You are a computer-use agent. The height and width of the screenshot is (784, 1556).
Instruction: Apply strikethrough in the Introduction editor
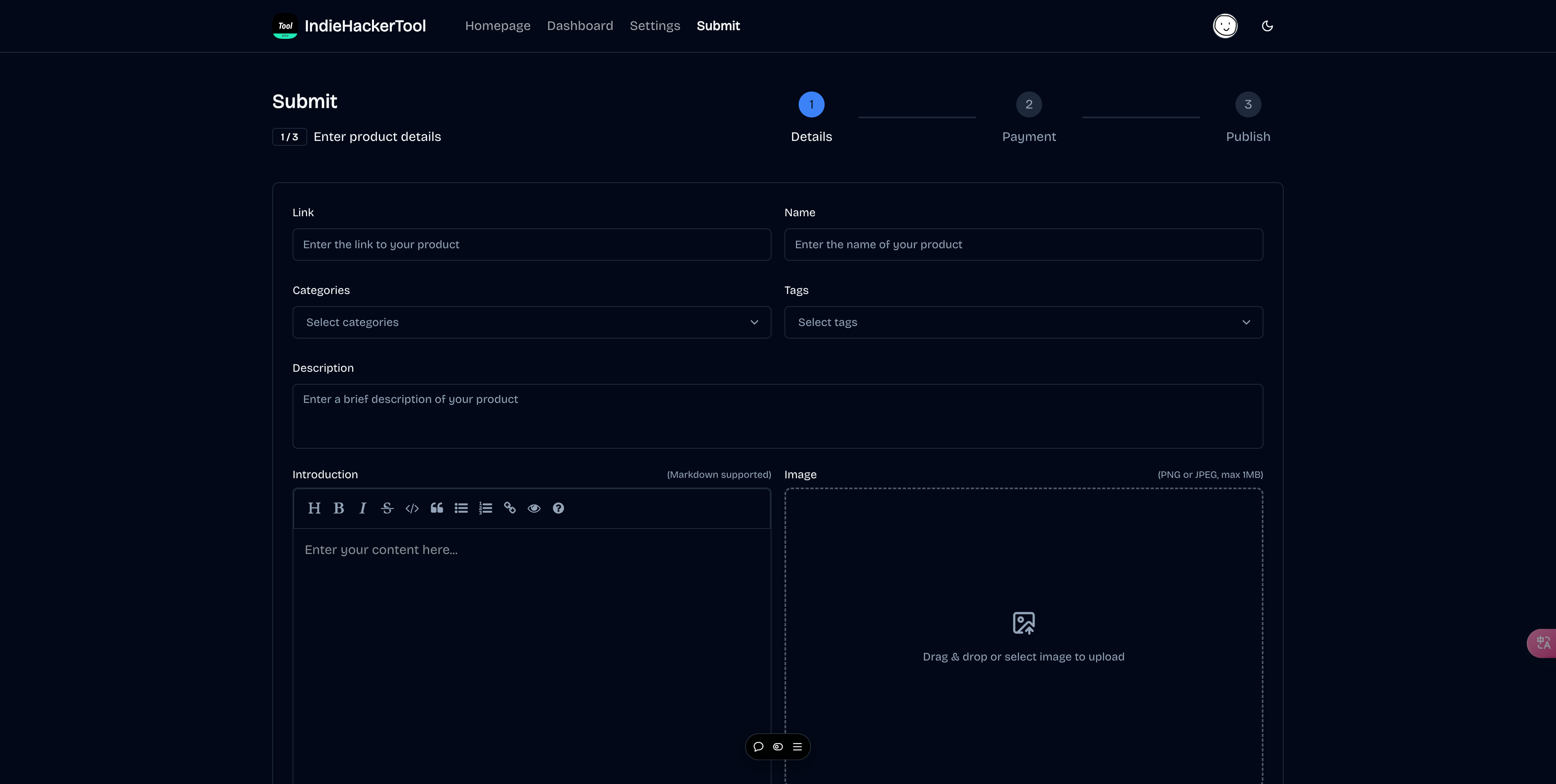(x=387, y=508)
